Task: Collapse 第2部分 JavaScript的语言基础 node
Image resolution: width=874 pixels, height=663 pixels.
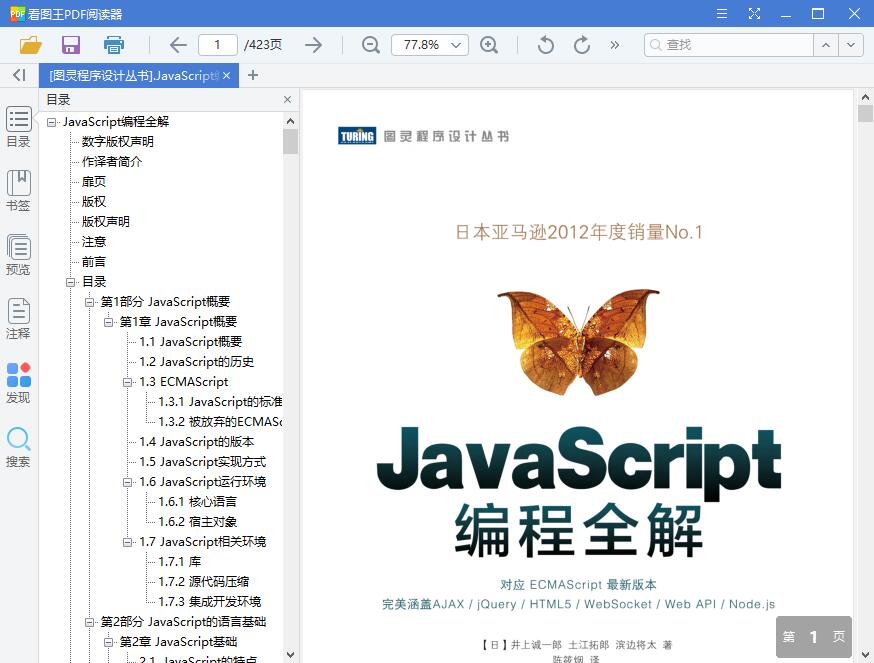Action: (89, 622)
